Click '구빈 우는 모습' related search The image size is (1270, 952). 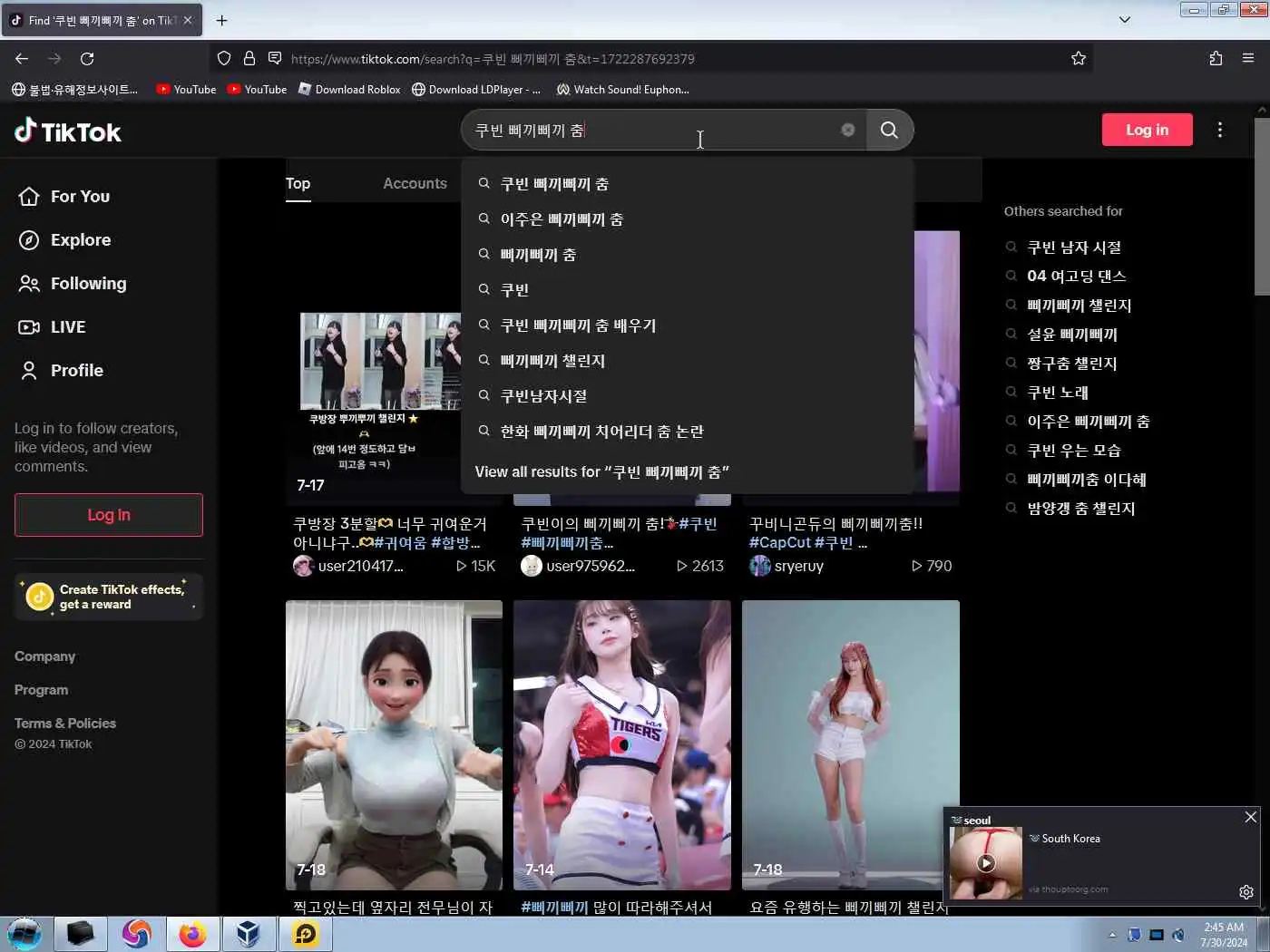pos(1074,451)
